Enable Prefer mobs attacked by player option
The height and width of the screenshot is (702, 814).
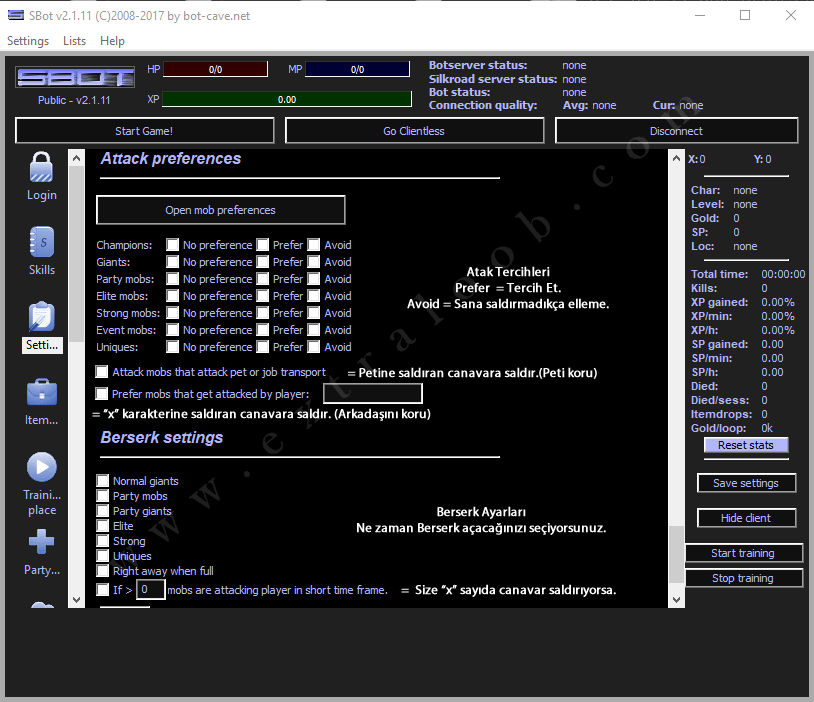[102, 394]
